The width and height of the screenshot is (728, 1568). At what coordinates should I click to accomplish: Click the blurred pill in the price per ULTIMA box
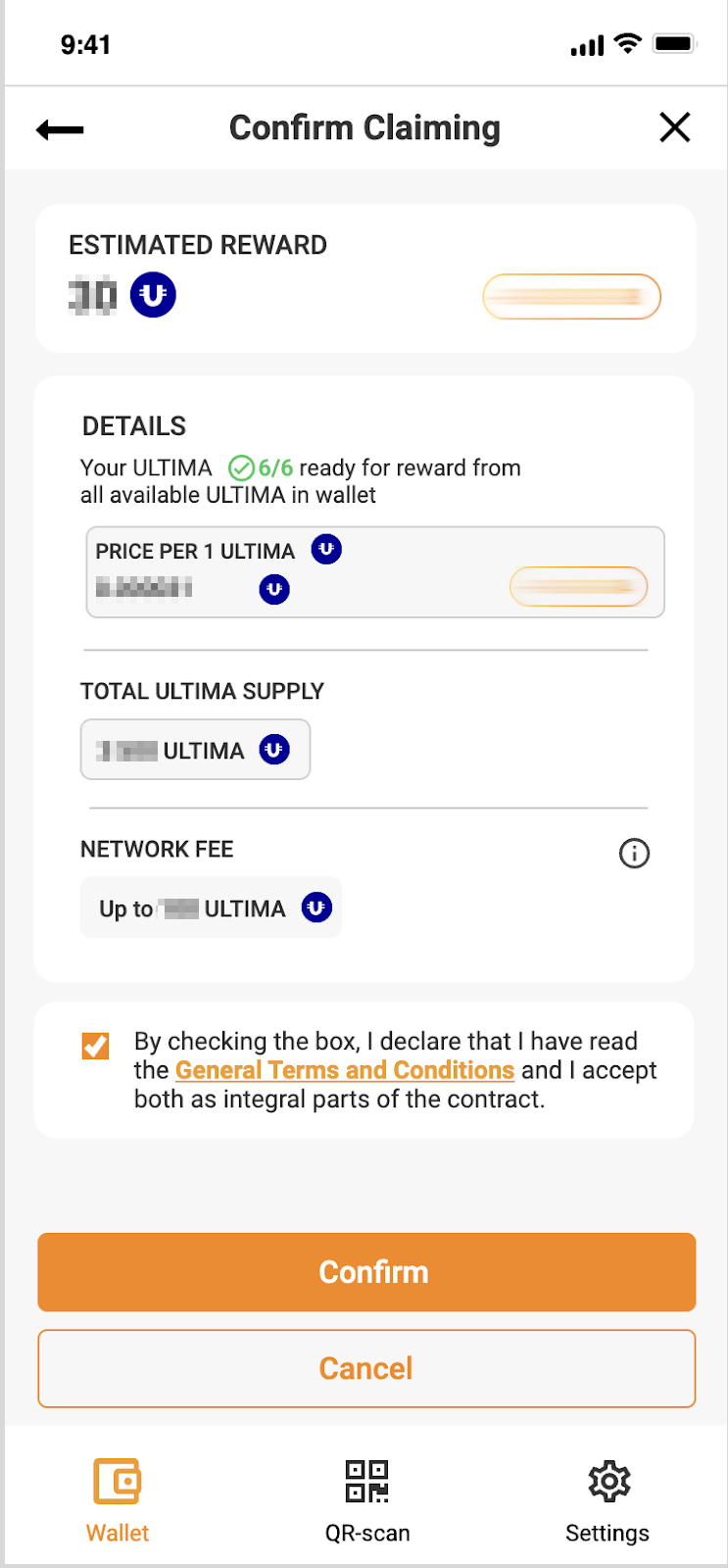578,587
